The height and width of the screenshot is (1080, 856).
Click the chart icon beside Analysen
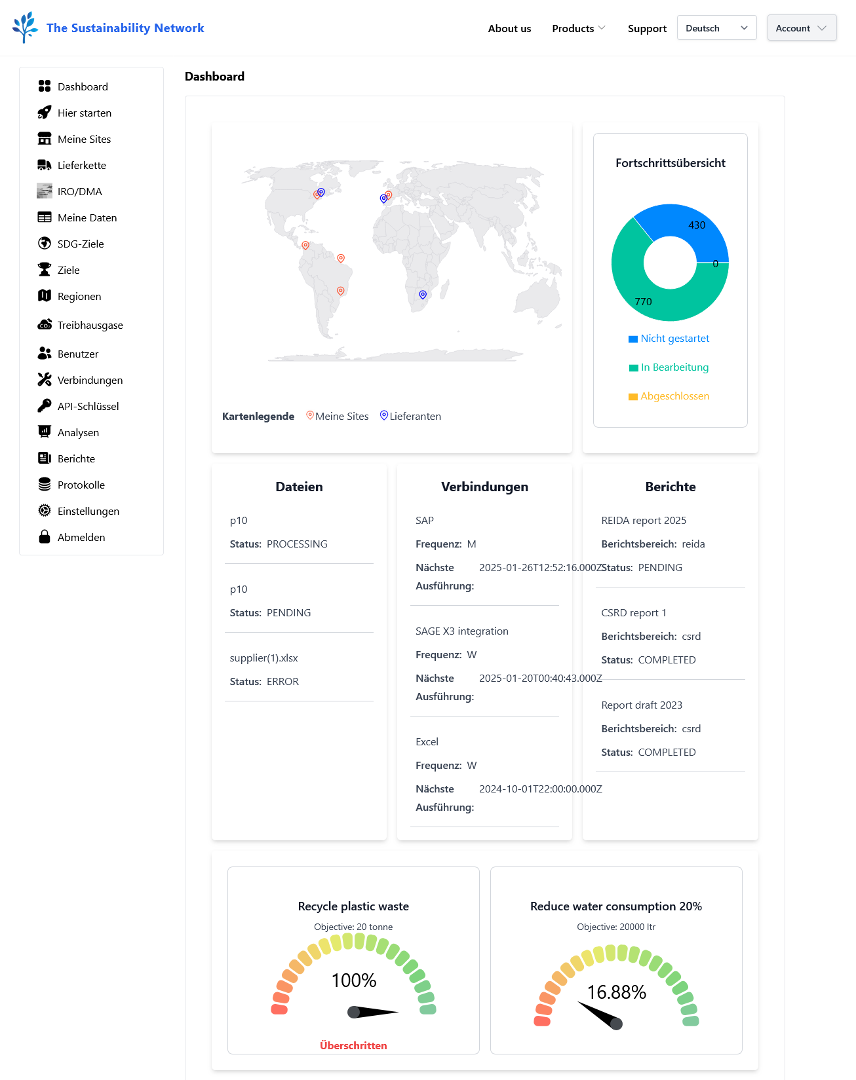45,432
